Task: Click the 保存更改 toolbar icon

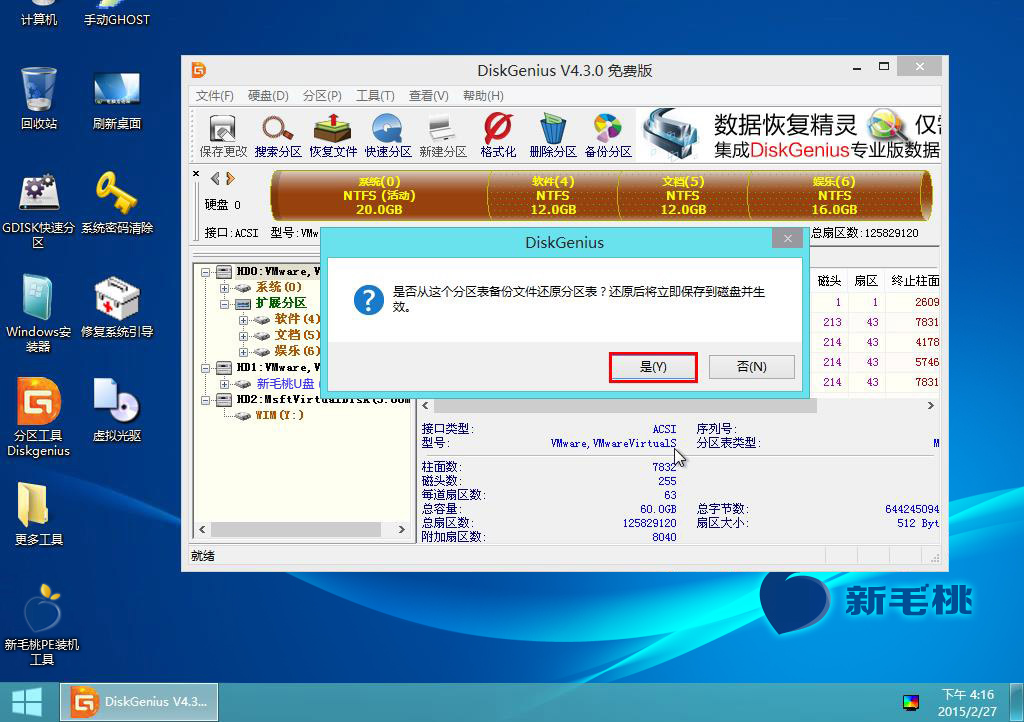Action: pos(223,134)
